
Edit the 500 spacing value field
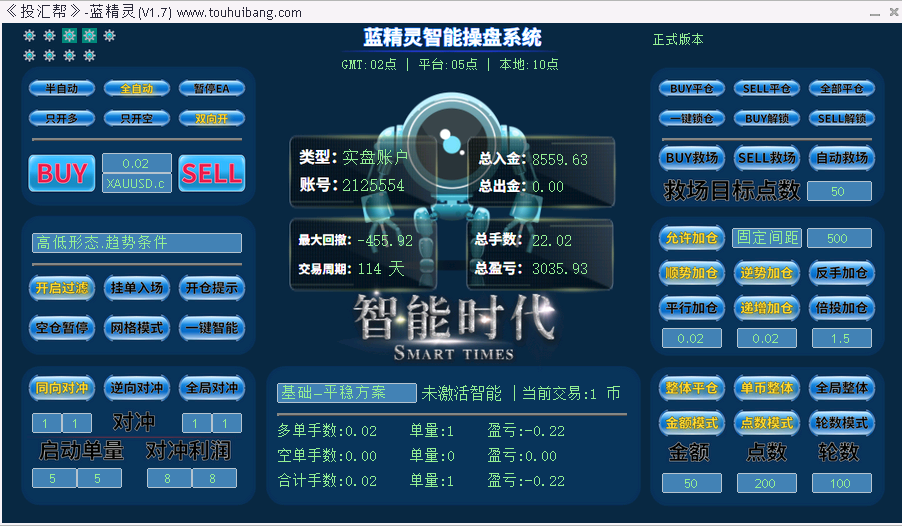click(839, 238)
